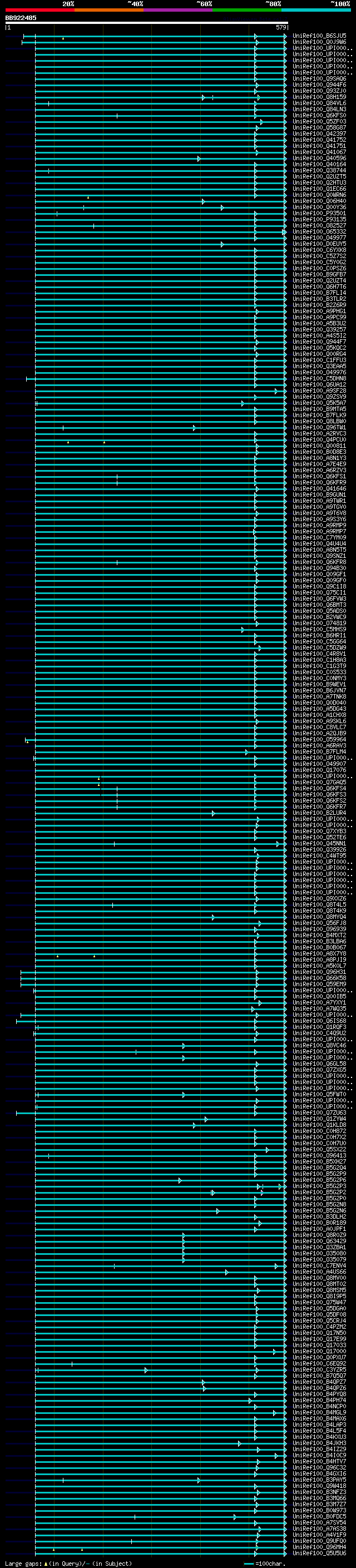This screenshot has height=1568, width=356.
Task: Click label UniRef100_Q8VC46
Action: click(319, 1045)
